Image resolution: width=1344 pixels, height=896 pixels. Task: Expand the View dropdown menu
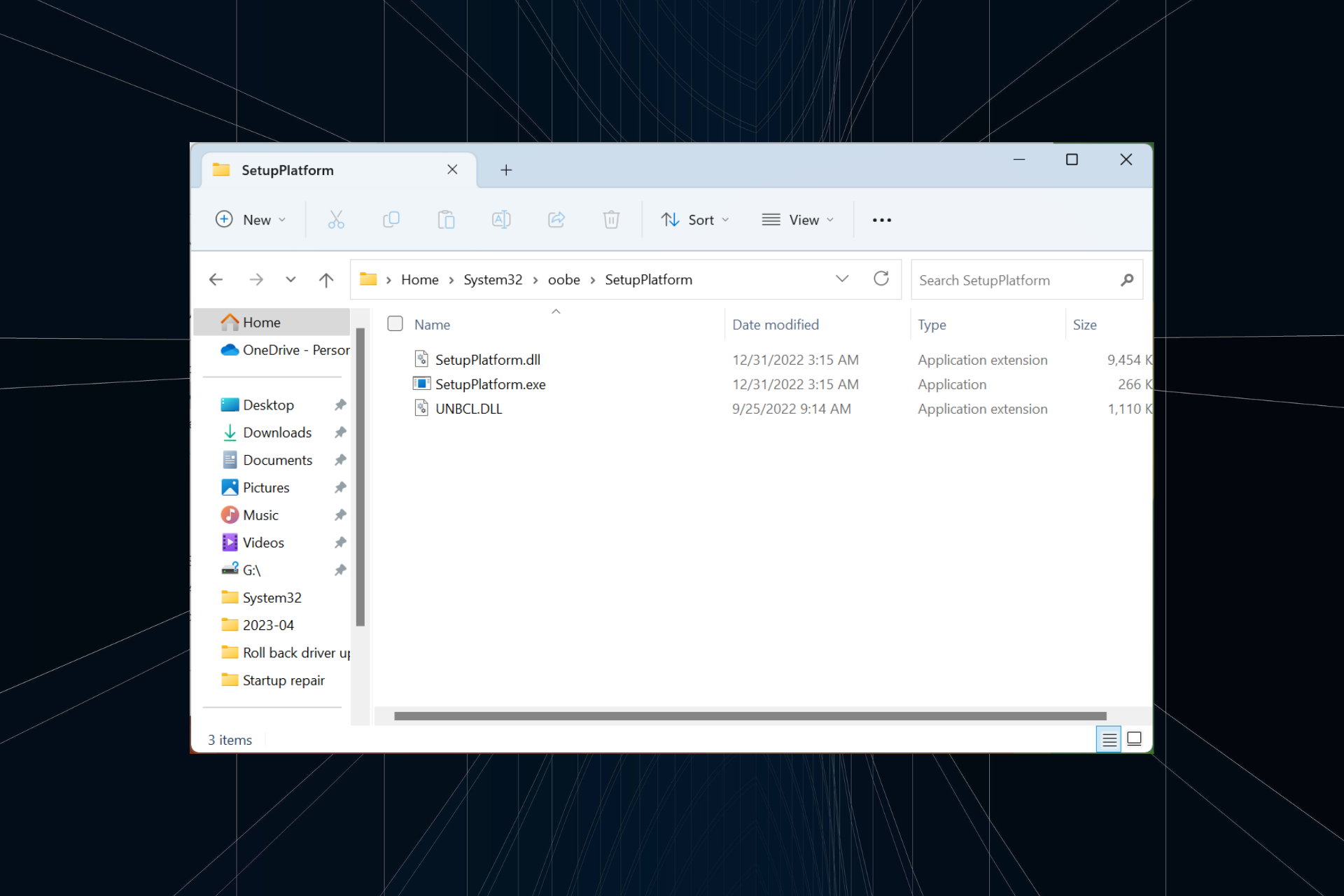(799, 220)
